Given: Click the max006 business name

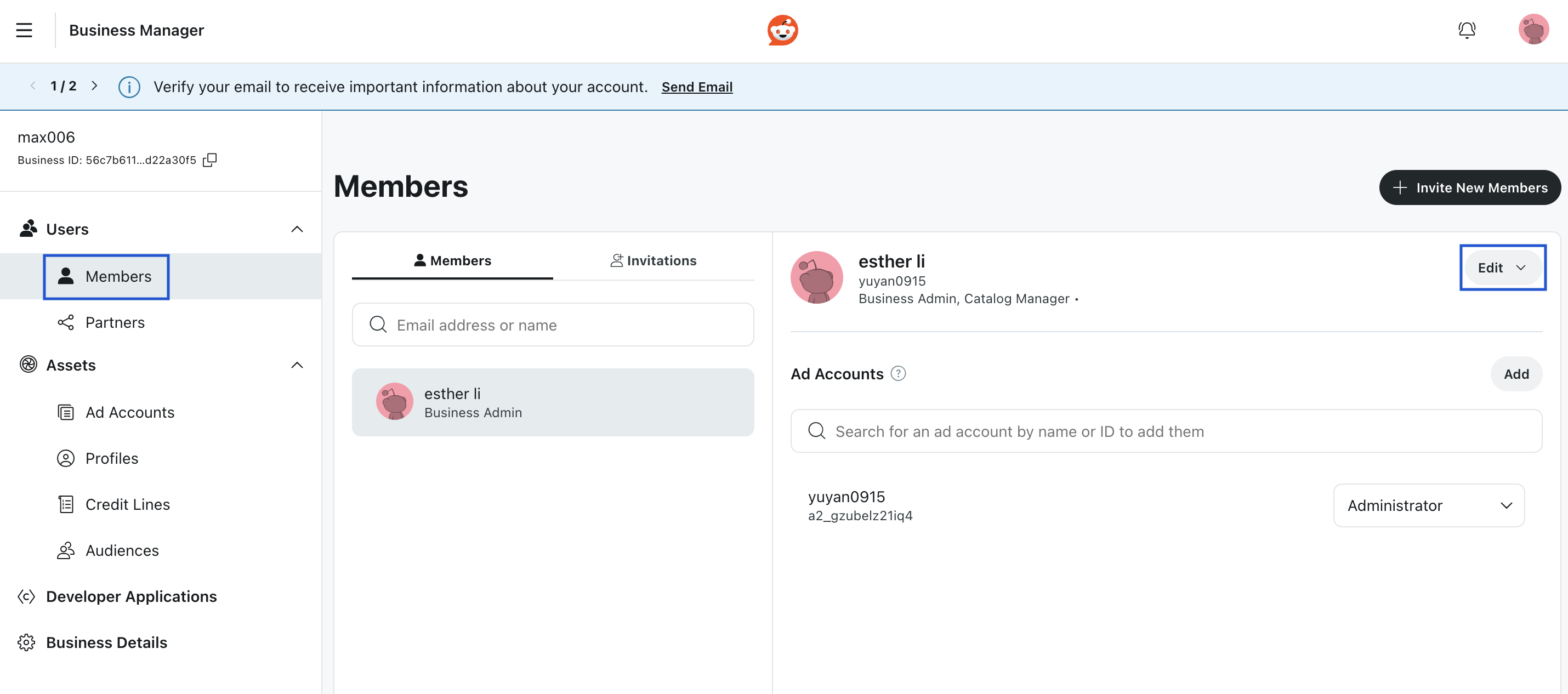Looking at the screenshot, I should (46, 137).
